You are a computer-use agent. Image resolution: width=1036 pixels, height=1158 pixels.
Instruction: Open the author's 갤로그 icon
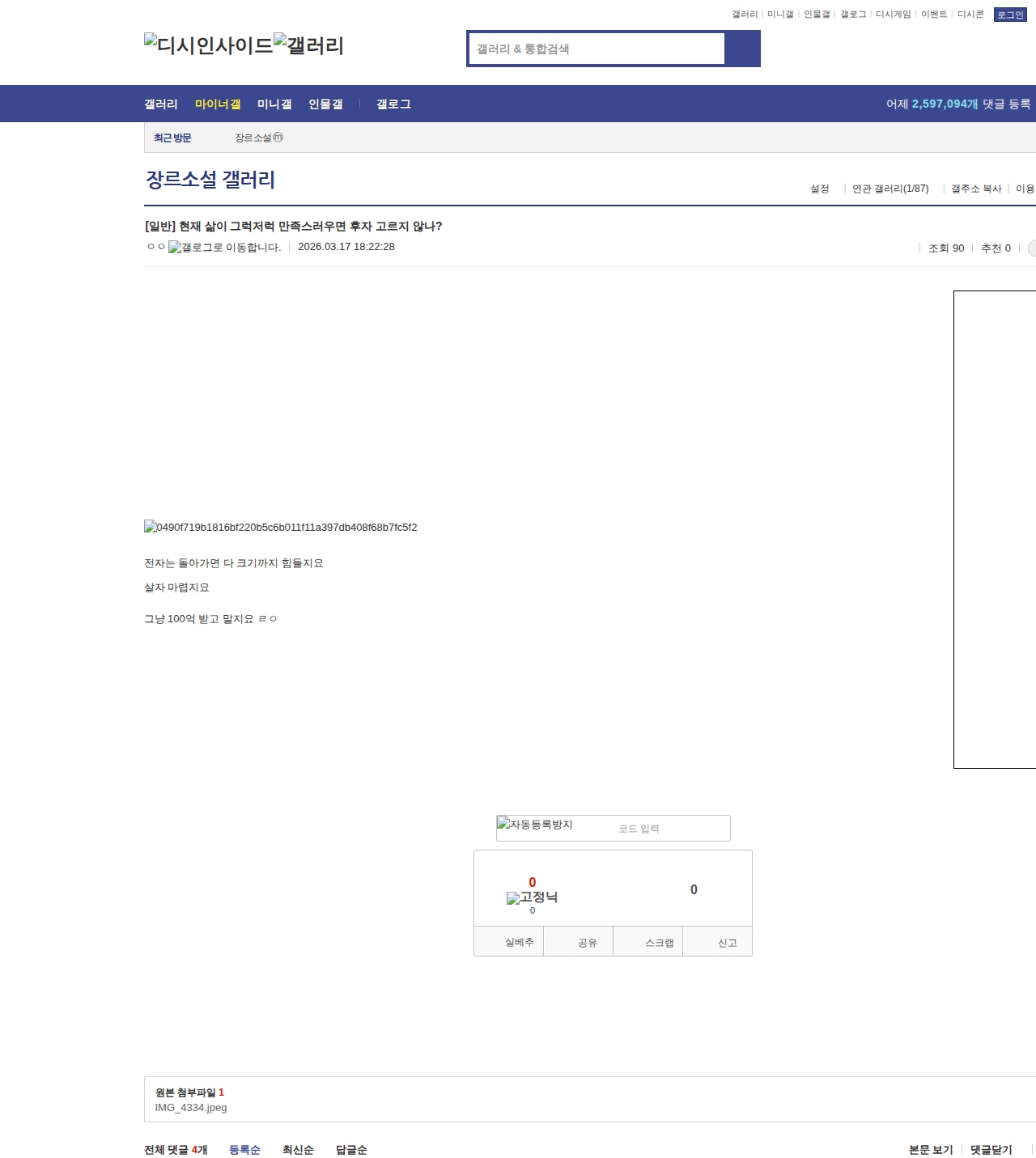click(x=224, y=248)
